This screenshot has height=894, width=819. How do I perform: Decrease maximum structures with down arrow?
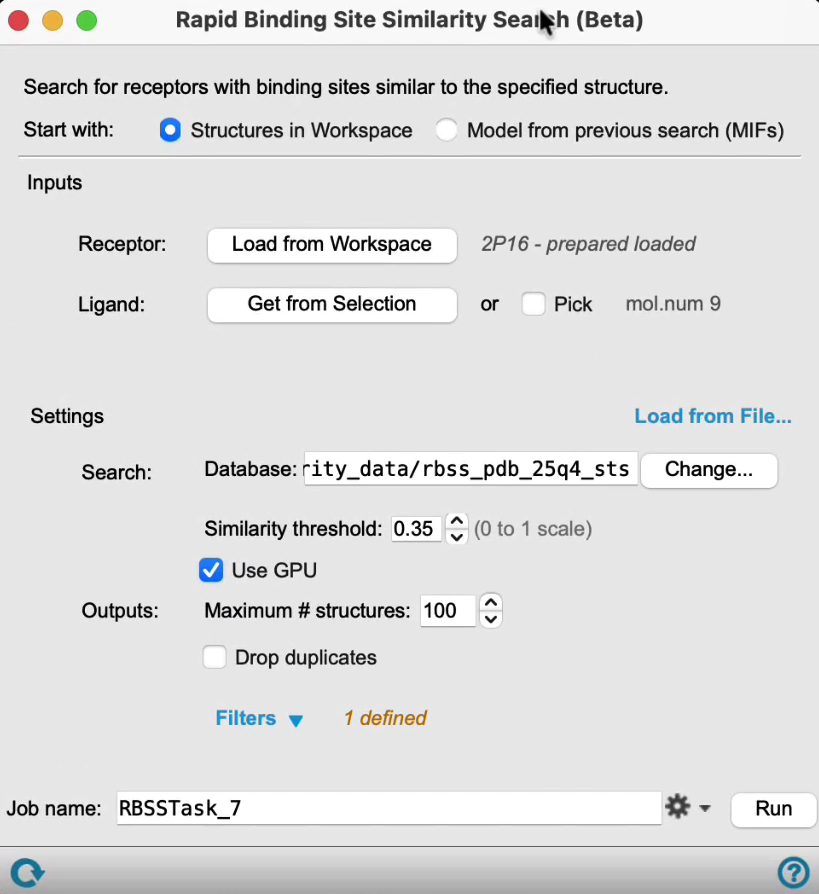(x=491, y=619)
